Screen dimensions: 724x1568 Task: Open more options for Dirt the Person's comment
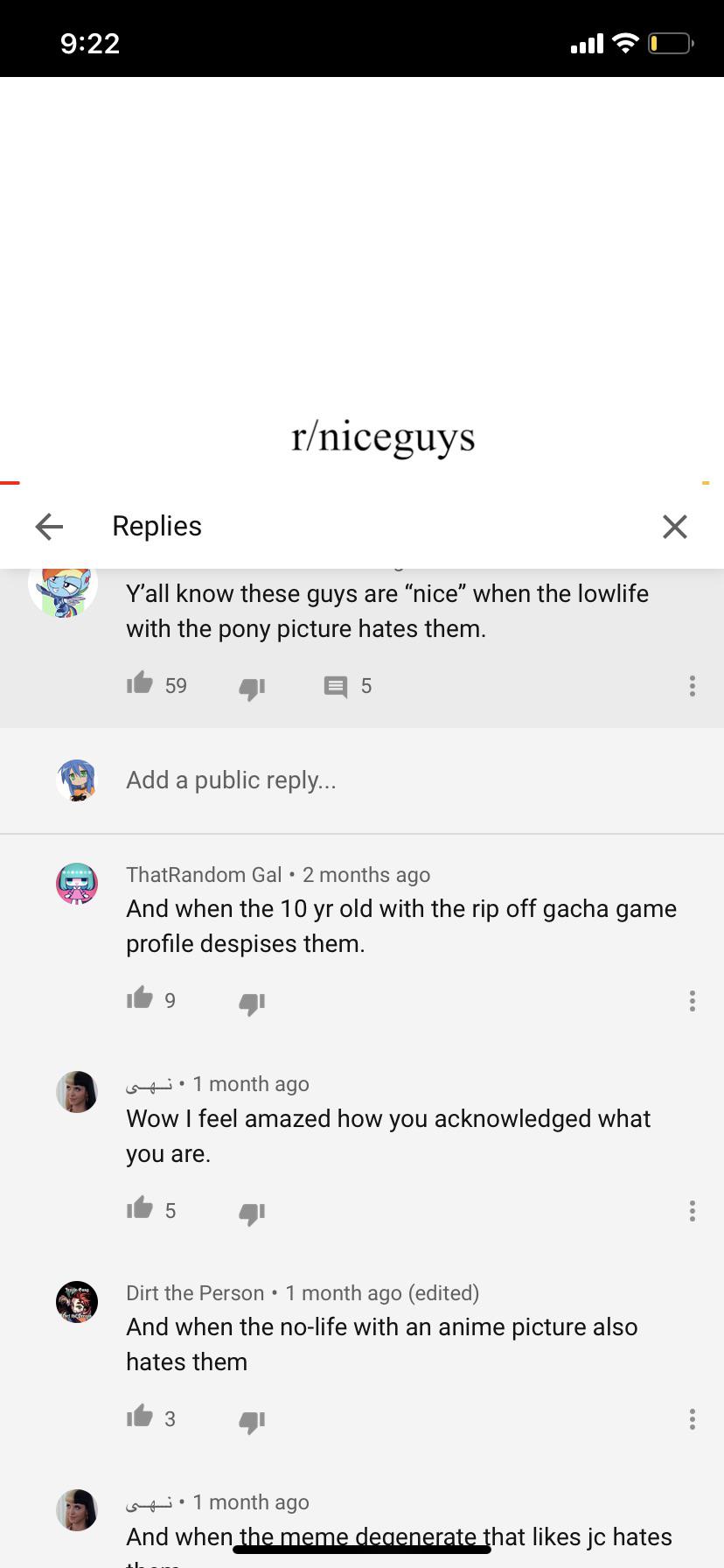click(692, 1418)
